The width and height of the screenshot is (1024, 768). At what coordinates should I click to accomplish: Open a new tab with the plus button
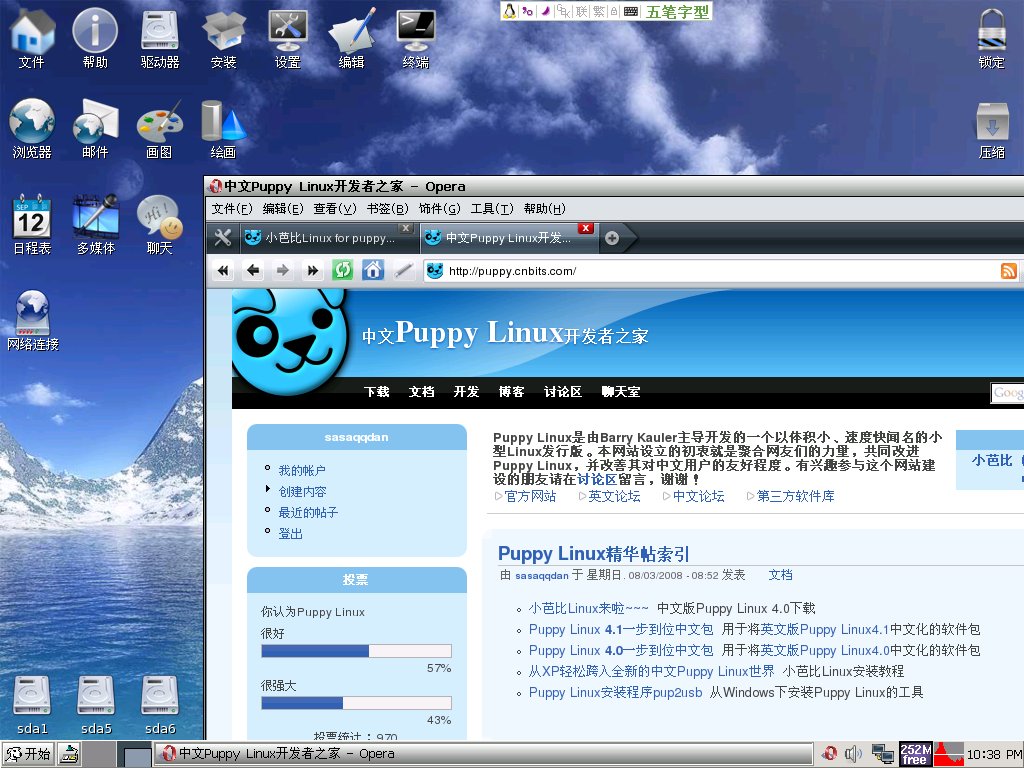pos(612,238)
